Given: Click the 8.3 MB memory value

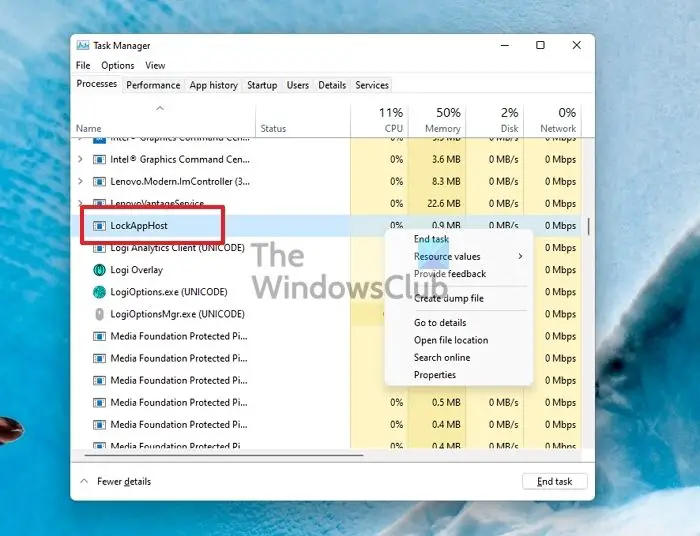Looking at the screenshot, I should [x=446, y=182].
